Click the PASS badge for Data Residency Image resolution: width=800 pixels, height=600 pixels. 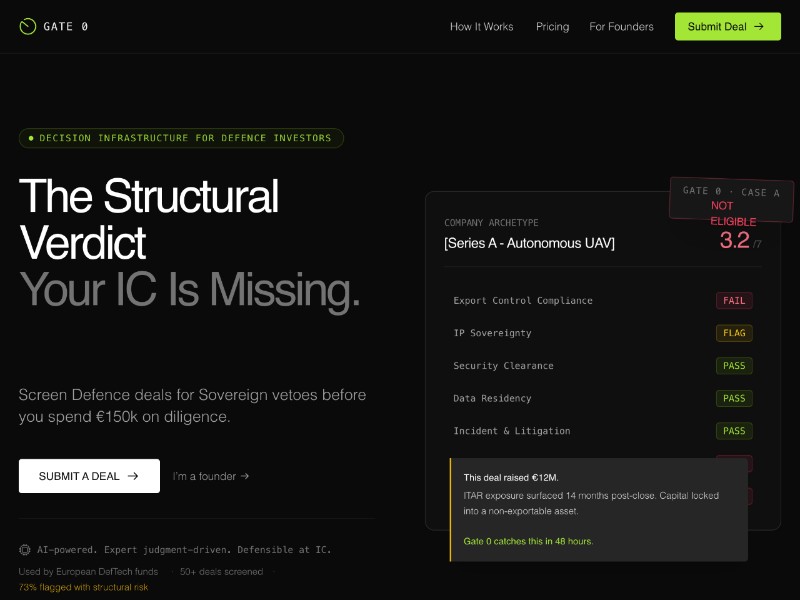[734, 398]
